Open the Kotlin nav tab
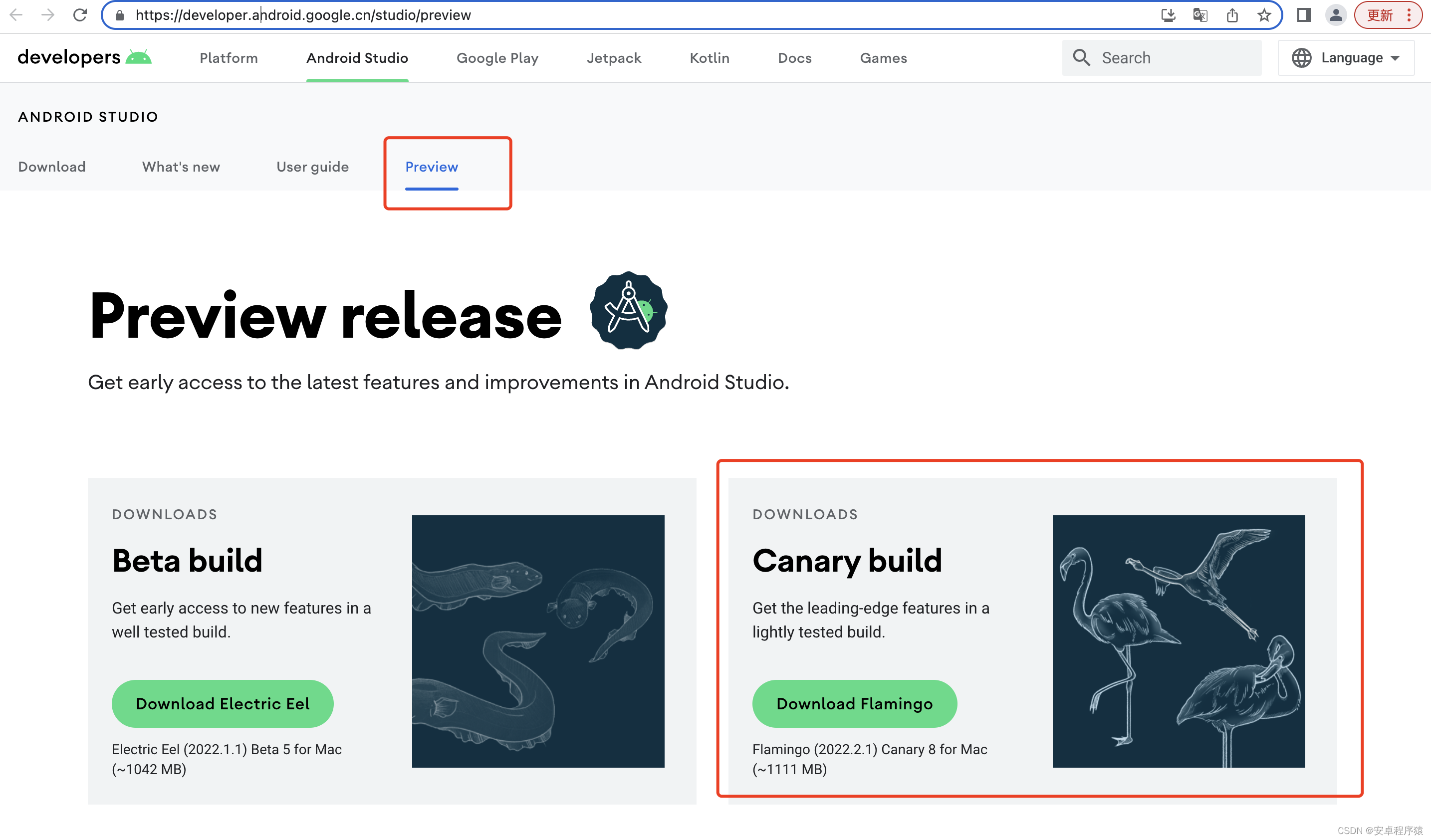The image size is (1431, 840). pos(709,58)
